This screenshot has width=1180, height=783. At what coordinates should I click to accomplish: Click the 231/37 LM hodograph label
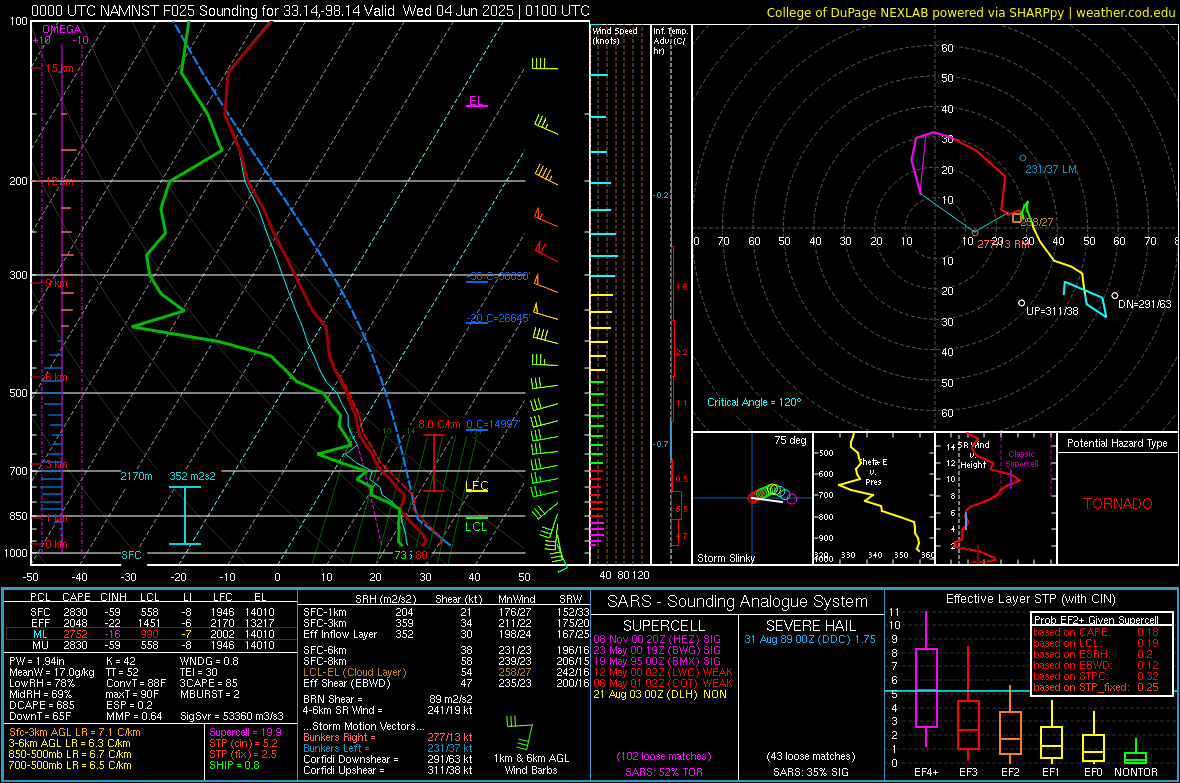pos(1051,169)
